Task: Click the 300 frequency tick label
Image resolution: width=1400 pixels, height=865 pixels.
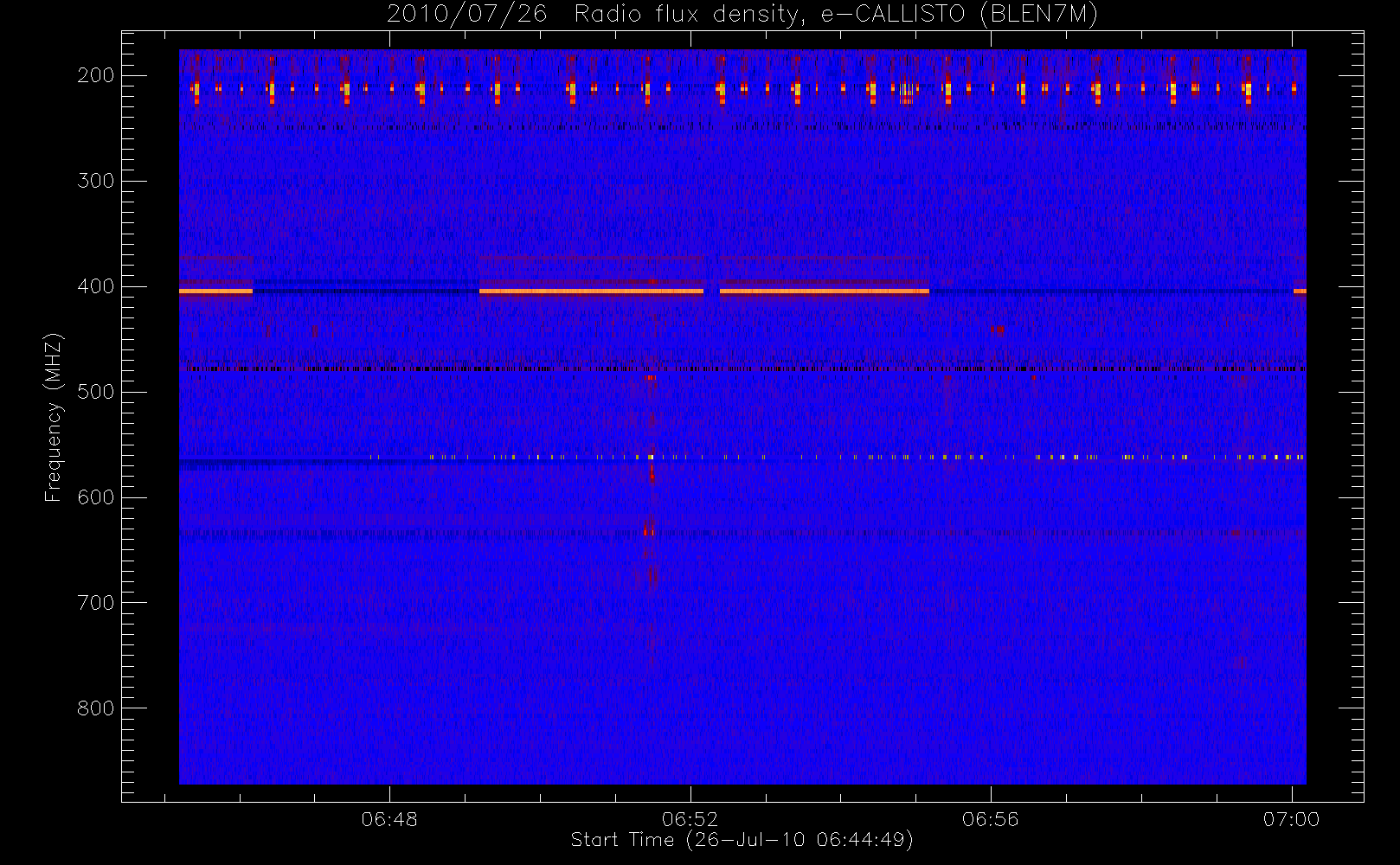Action: pyautogui.click(x=96, y=181)
